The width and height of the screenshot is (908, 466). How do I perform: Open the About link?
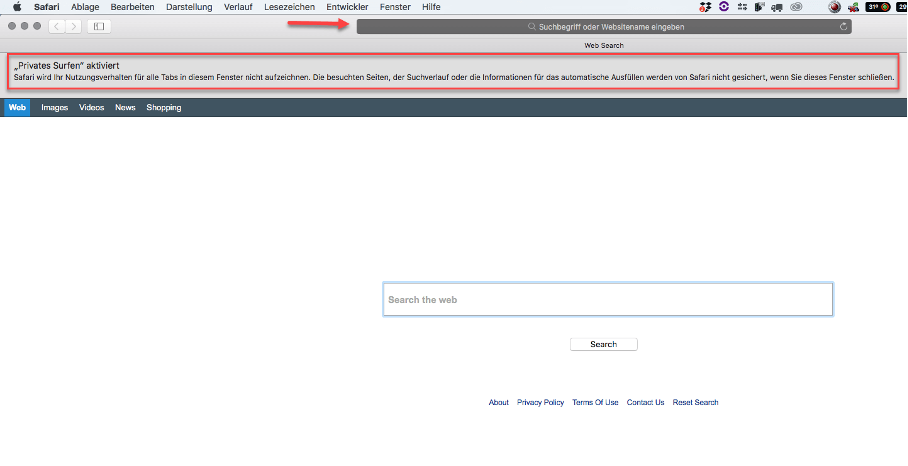499,402
